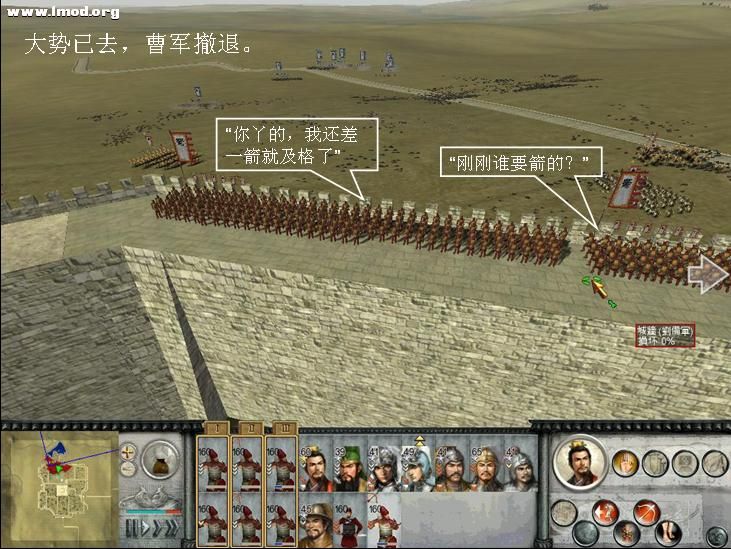Set battle speed to fast forward

159,528
